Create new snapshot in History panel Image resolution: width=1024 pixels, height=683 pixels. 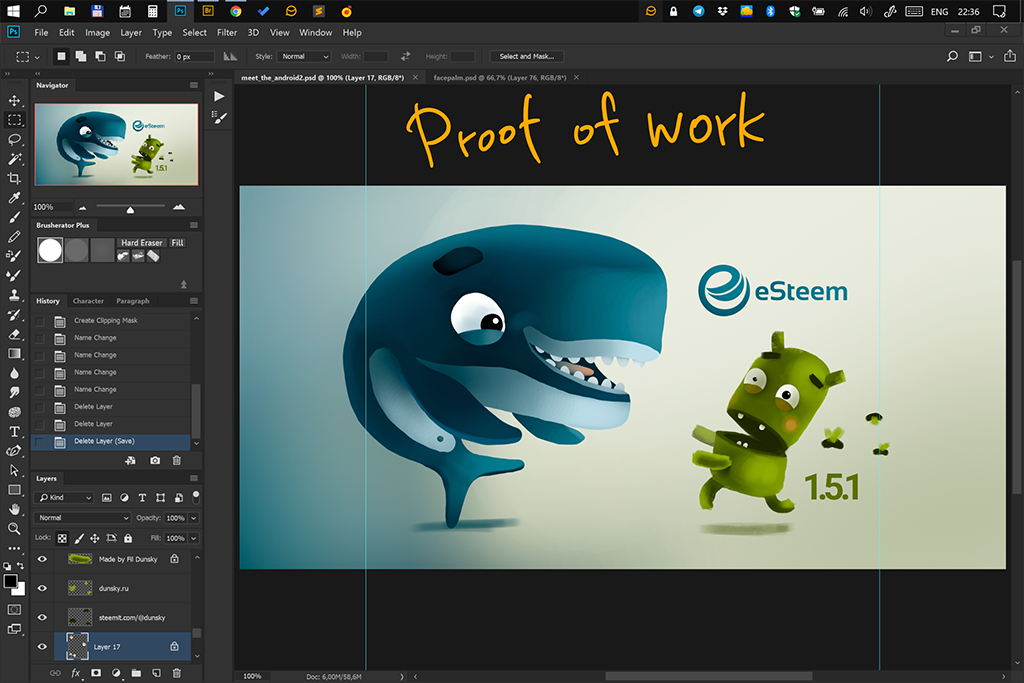click(155, 460)
